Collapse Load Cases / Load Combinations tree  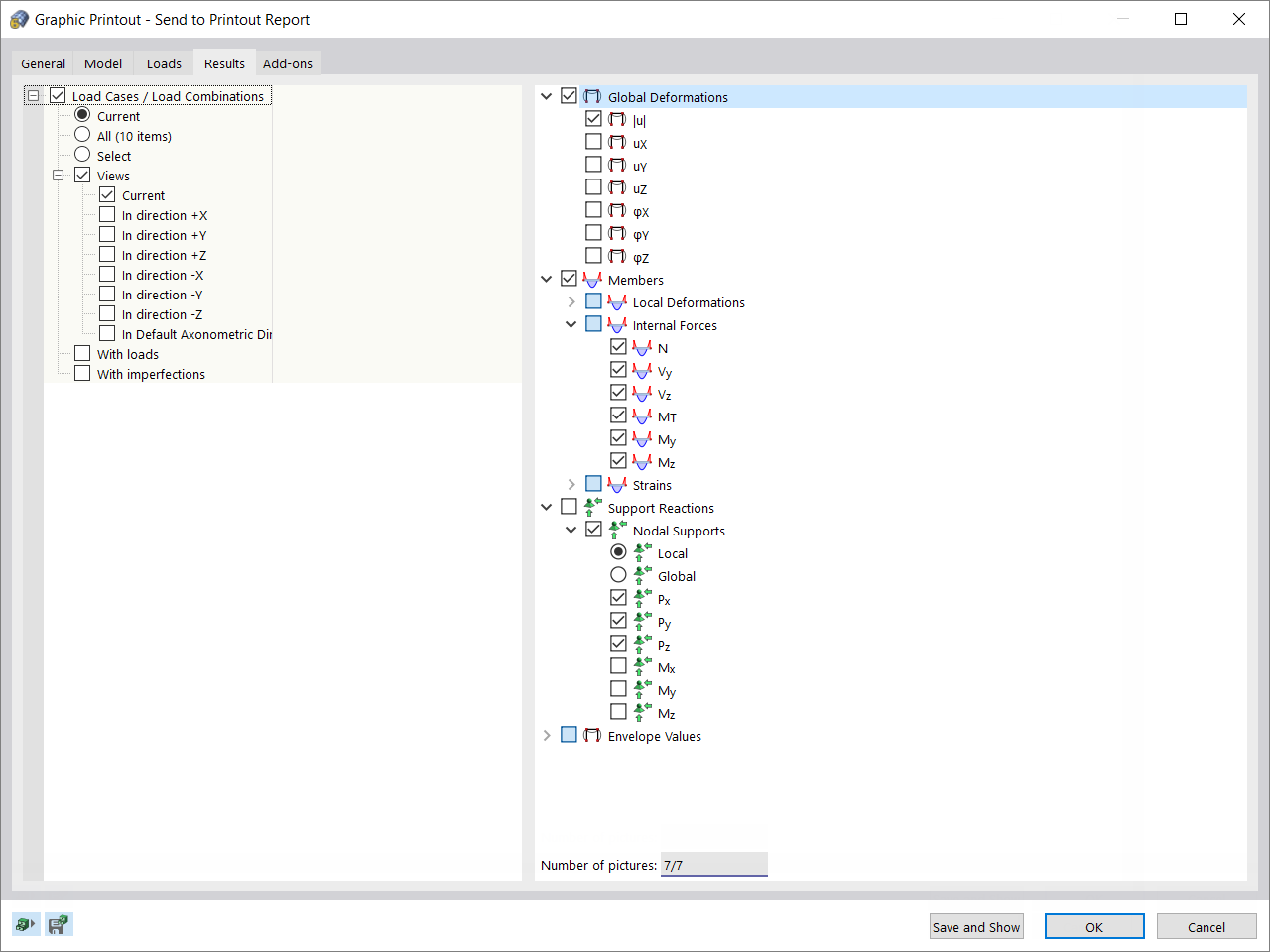[x=33, y=96]
